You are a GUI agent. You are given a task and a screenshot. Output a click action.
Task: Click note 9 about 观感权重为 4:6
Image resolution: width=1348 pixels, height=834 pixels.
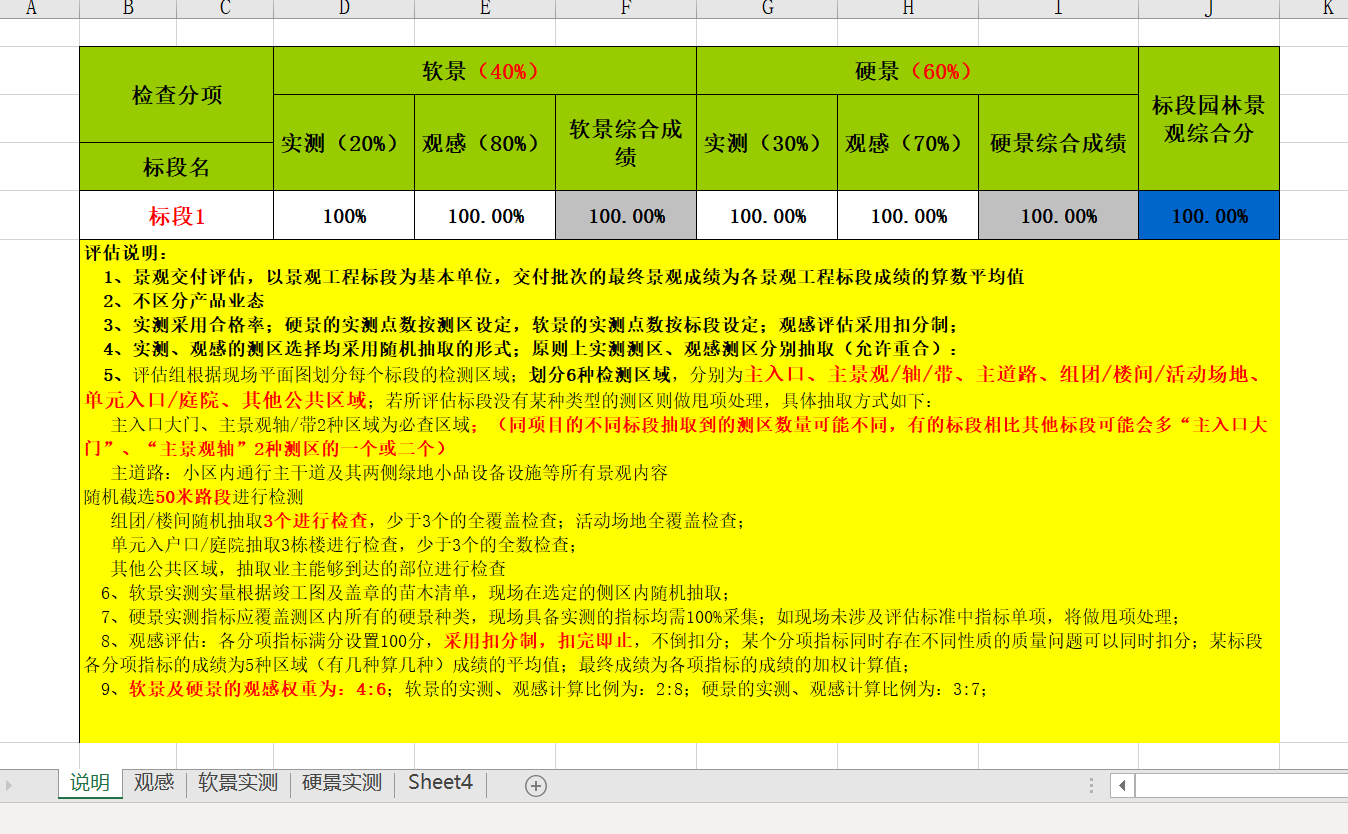(545, 689)
